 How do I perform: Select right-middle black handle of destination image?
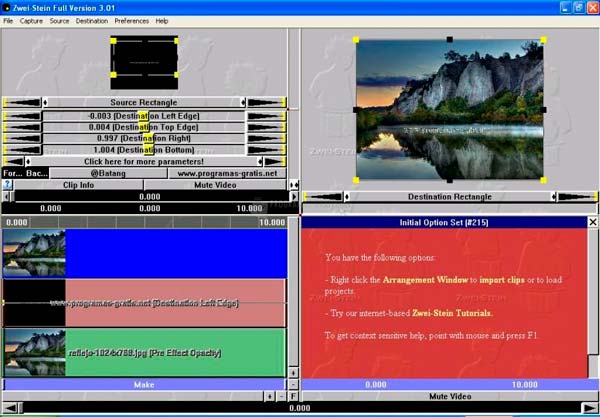543,110
